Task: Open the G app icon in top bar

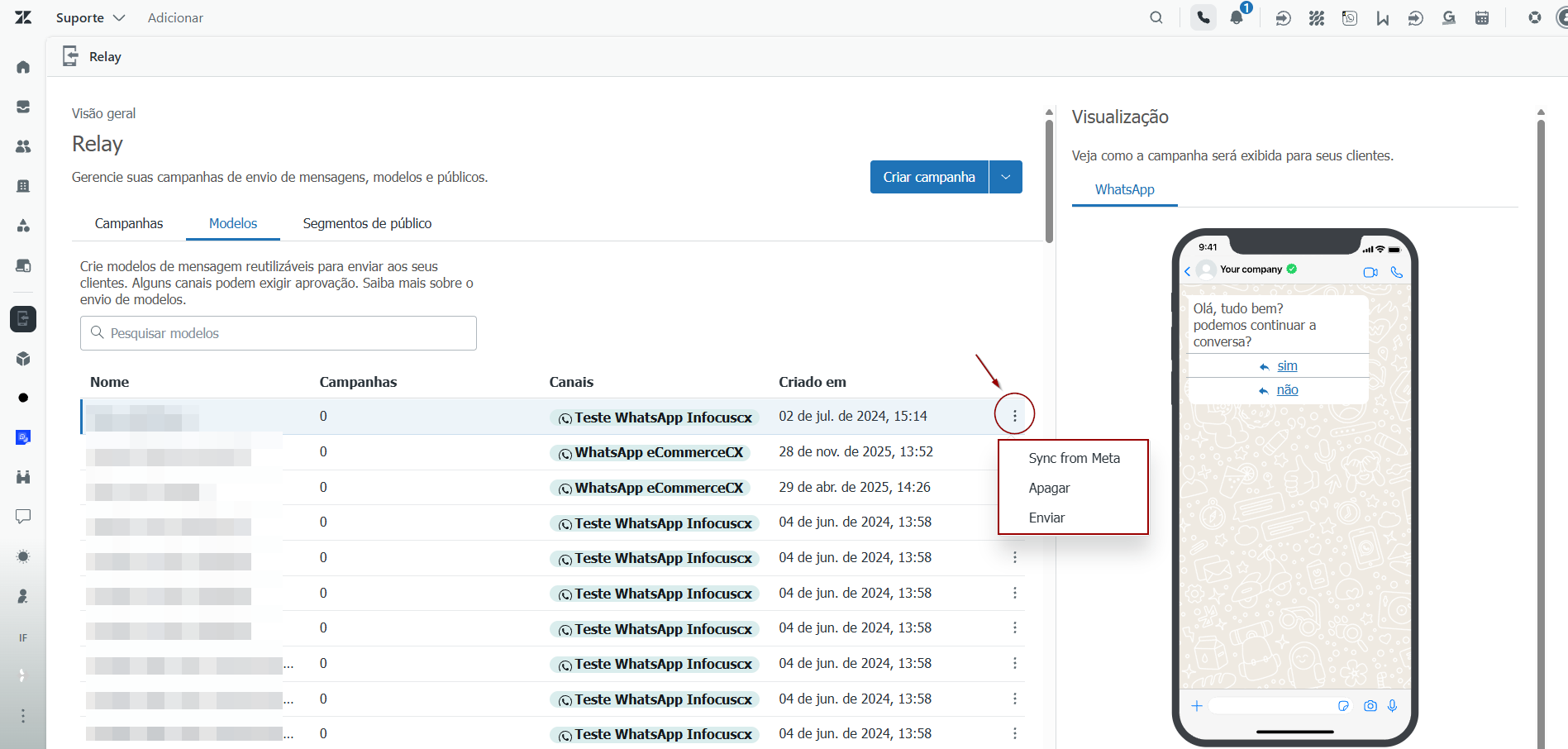Action: 1449,17
